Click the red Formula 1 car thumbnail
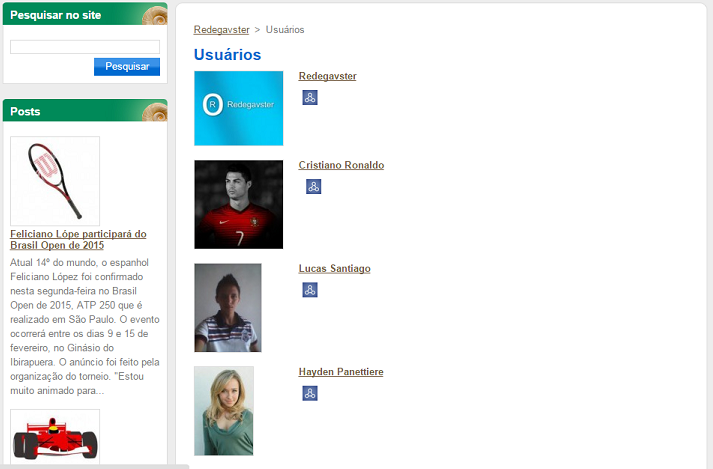Image resolution: width=713 pixels, height=469 pixels. pyautogui.click(x=55, y=438)
